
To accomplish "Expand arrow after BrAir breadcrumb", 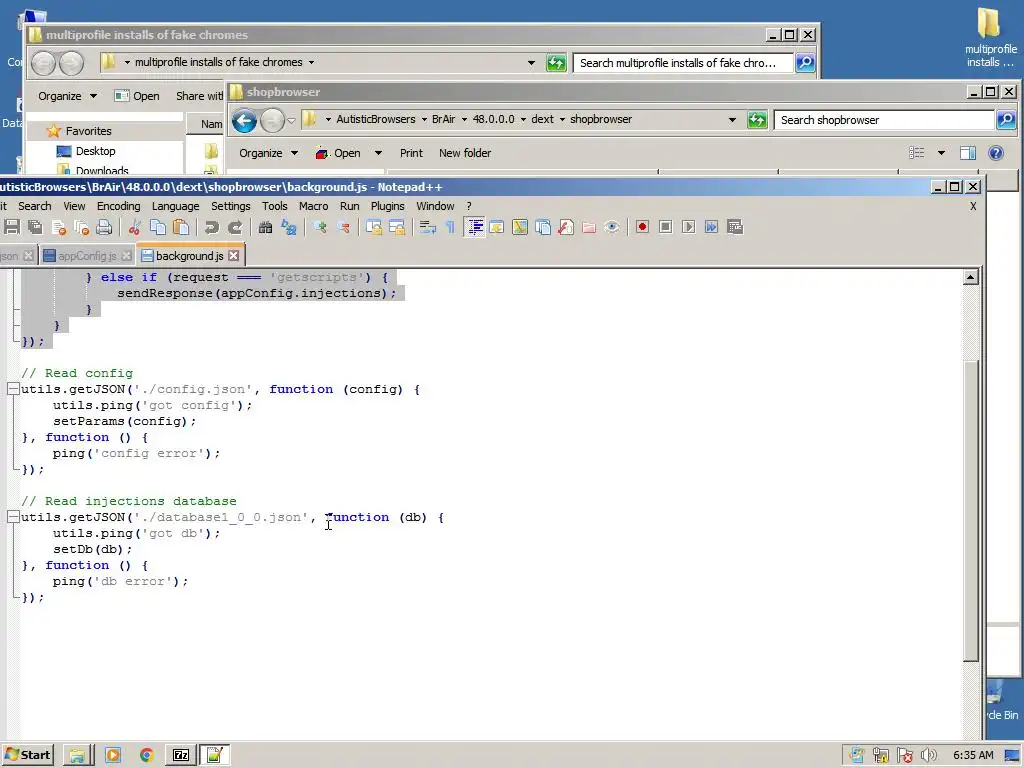I will [x=464, y=120].
